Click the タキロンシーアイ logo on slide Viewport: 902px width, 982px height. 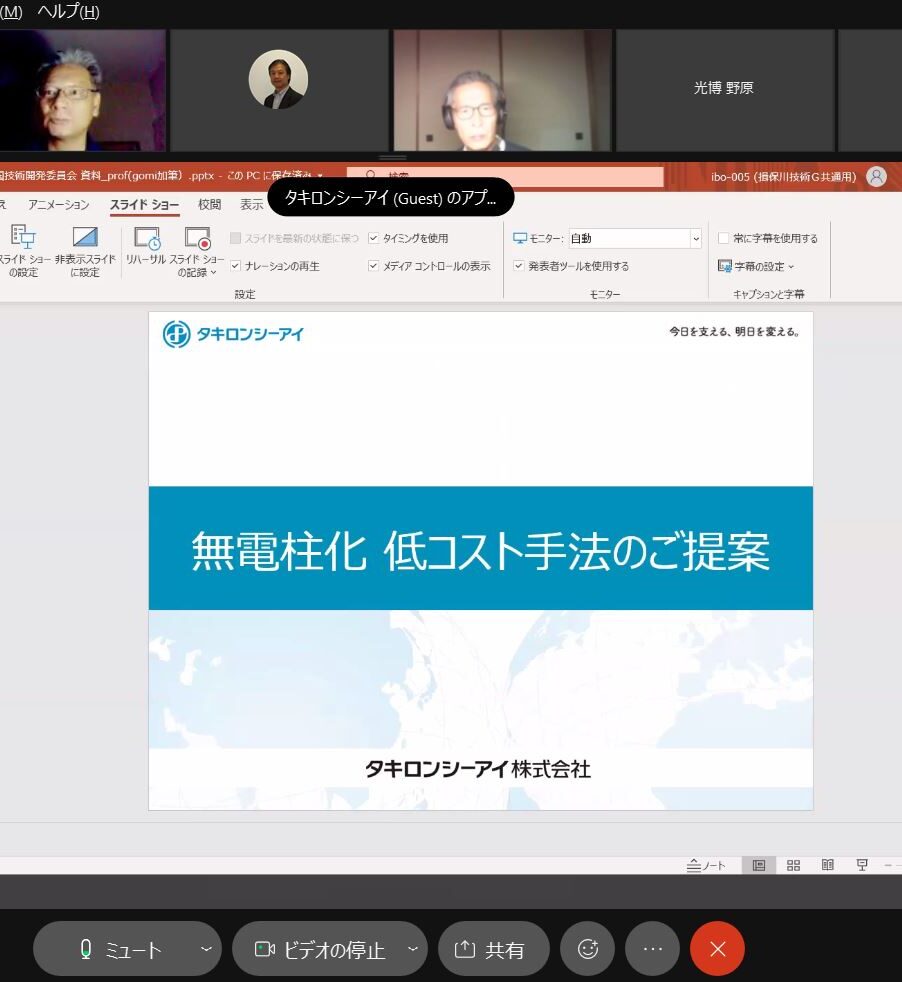click(x=233, y=334)
